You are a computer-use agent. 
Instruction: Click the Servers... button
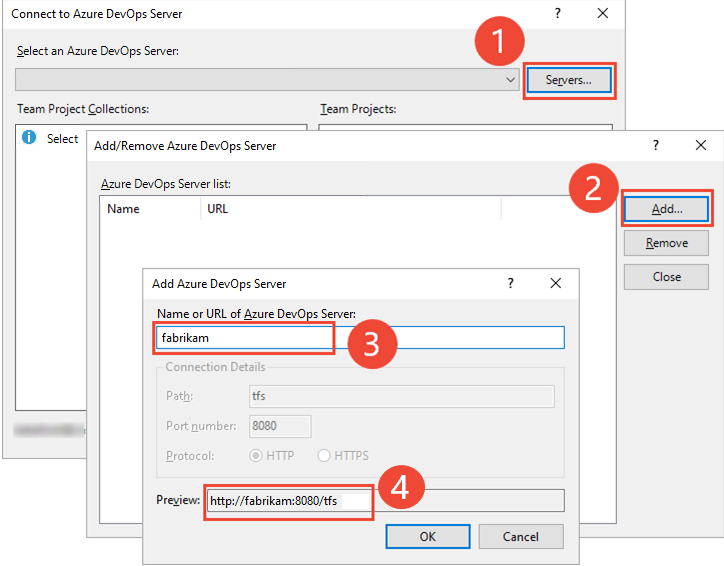(x=569, y=80)
